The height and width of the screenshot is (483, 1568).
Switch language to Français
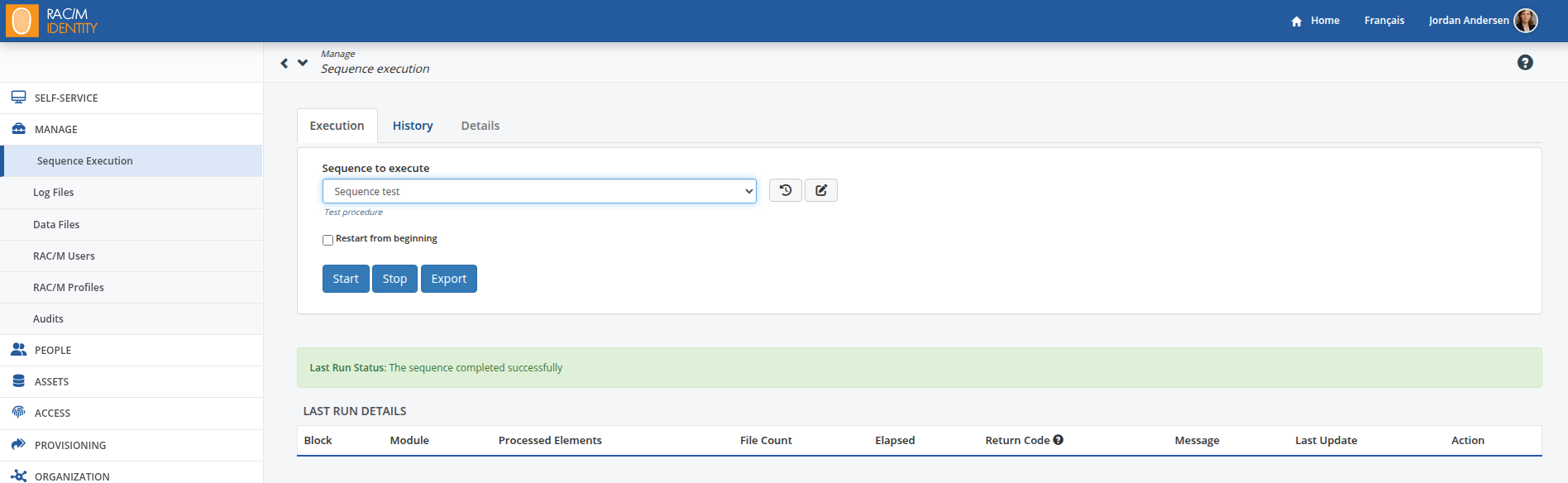click(x=1384, y=21)
